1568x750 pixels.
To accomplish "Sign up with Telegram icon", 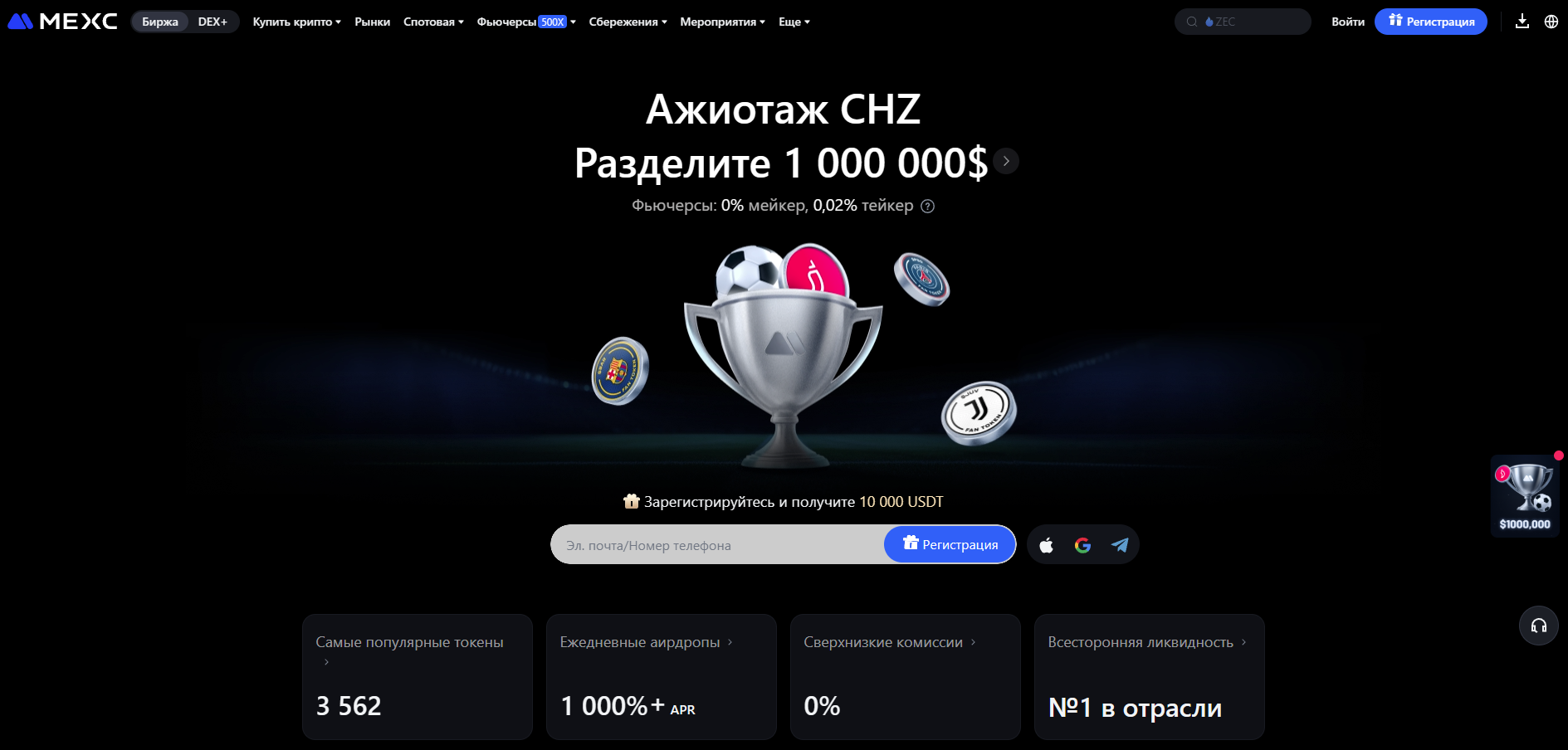I will point(1120,545).
